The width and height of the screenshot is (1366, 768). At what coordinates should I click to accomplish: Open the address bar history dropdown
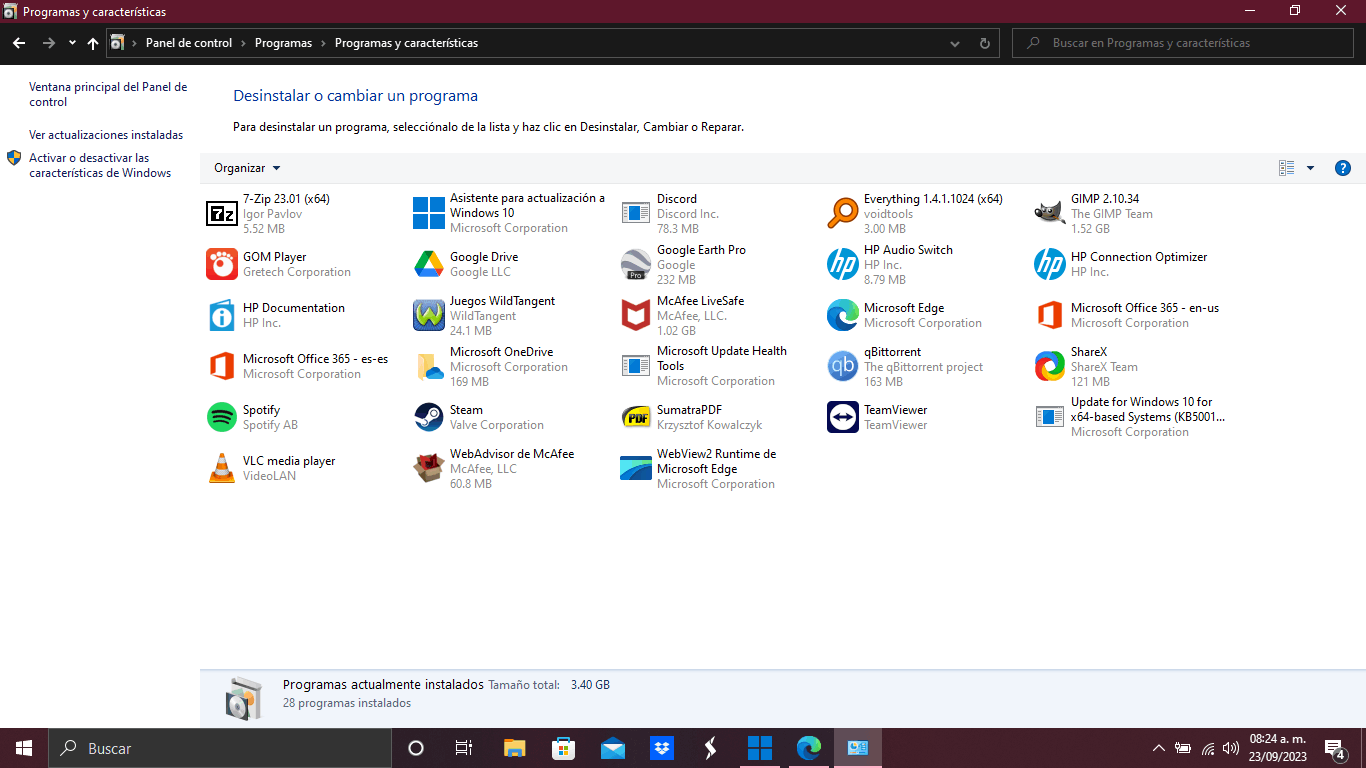click(955, 43)
